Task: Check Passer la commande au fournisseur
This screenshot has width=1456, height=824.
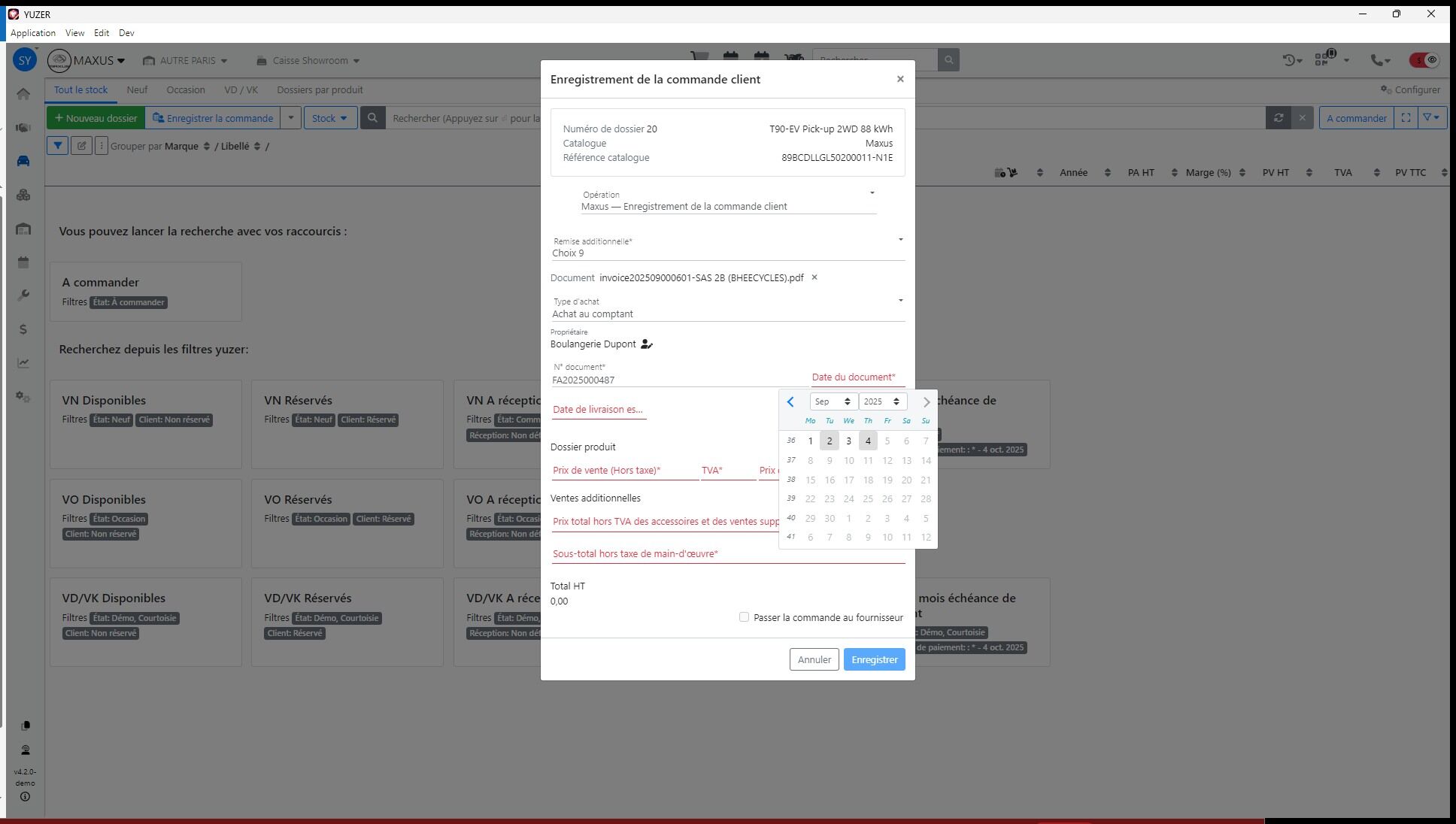Action: [744, 617]
